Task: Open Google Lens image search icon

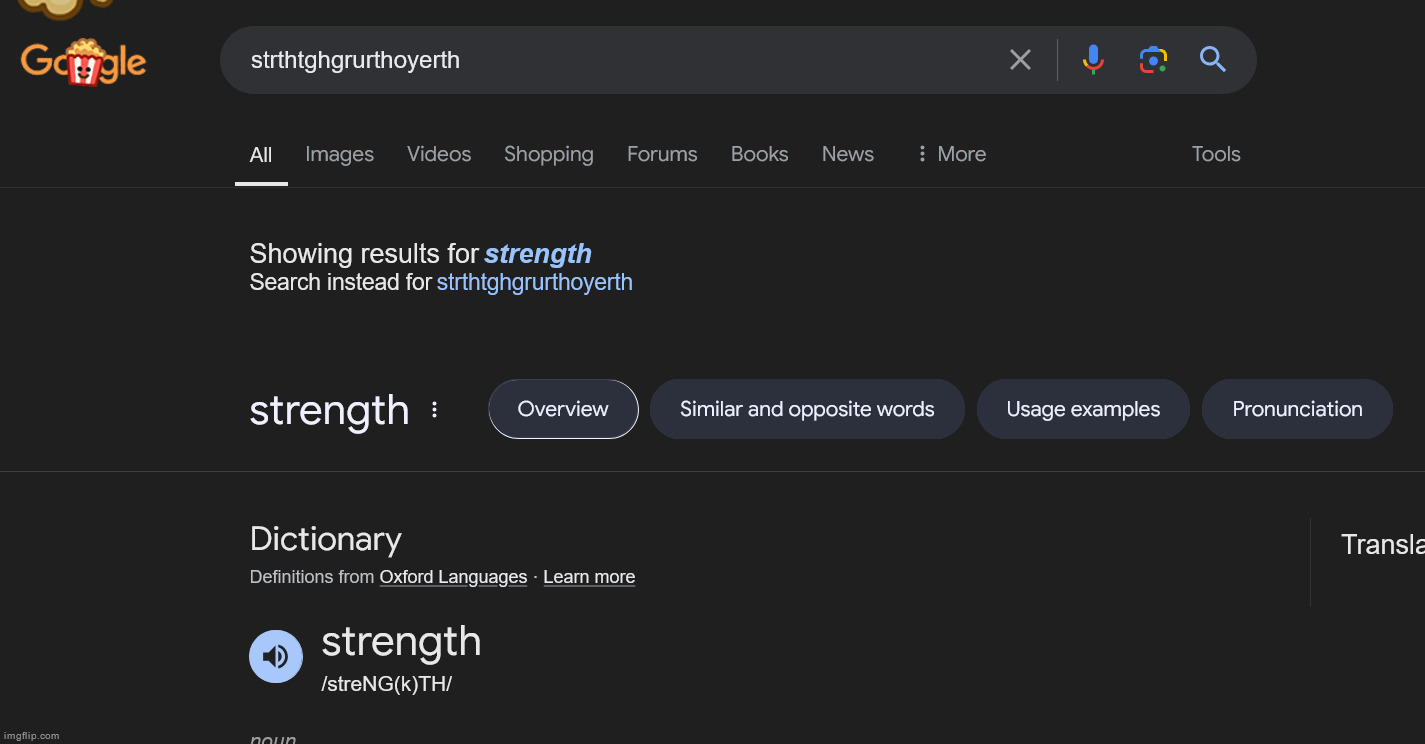Action: (1153, 60)
